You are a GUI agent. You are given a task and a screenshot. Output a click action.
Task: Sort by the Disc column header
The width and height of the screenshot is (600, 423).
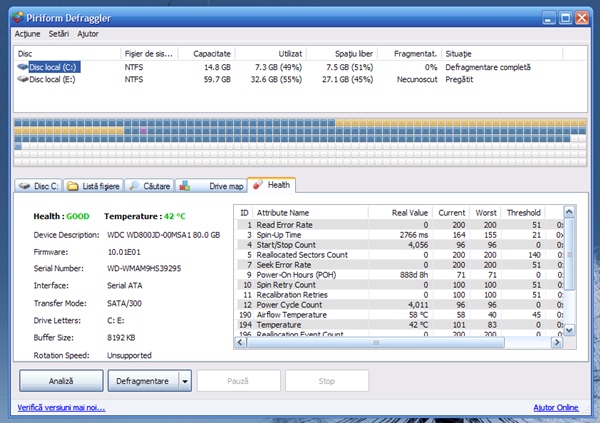(x=67, y=54)
